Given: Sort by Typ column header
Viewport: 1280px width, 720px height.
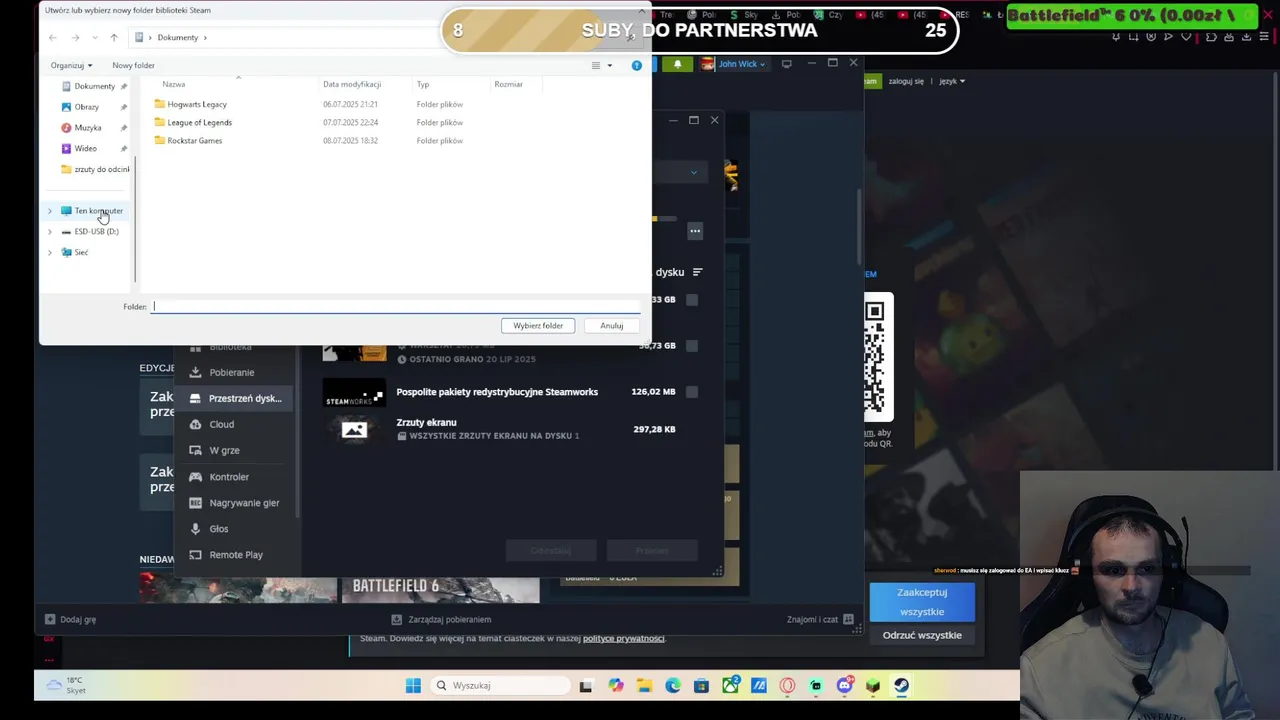Looking at the screenshot, I should pyautogui.click(x=423, y=84).
